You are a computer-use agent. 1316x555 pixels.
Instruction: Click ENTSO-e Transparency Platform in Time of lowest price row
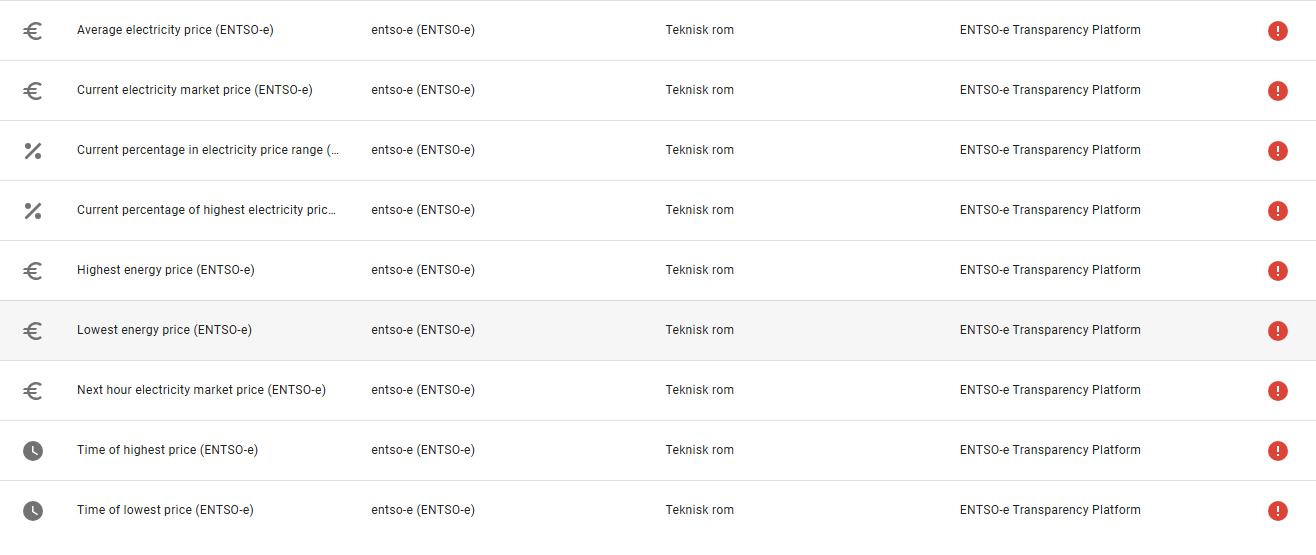click(1050, 510)
